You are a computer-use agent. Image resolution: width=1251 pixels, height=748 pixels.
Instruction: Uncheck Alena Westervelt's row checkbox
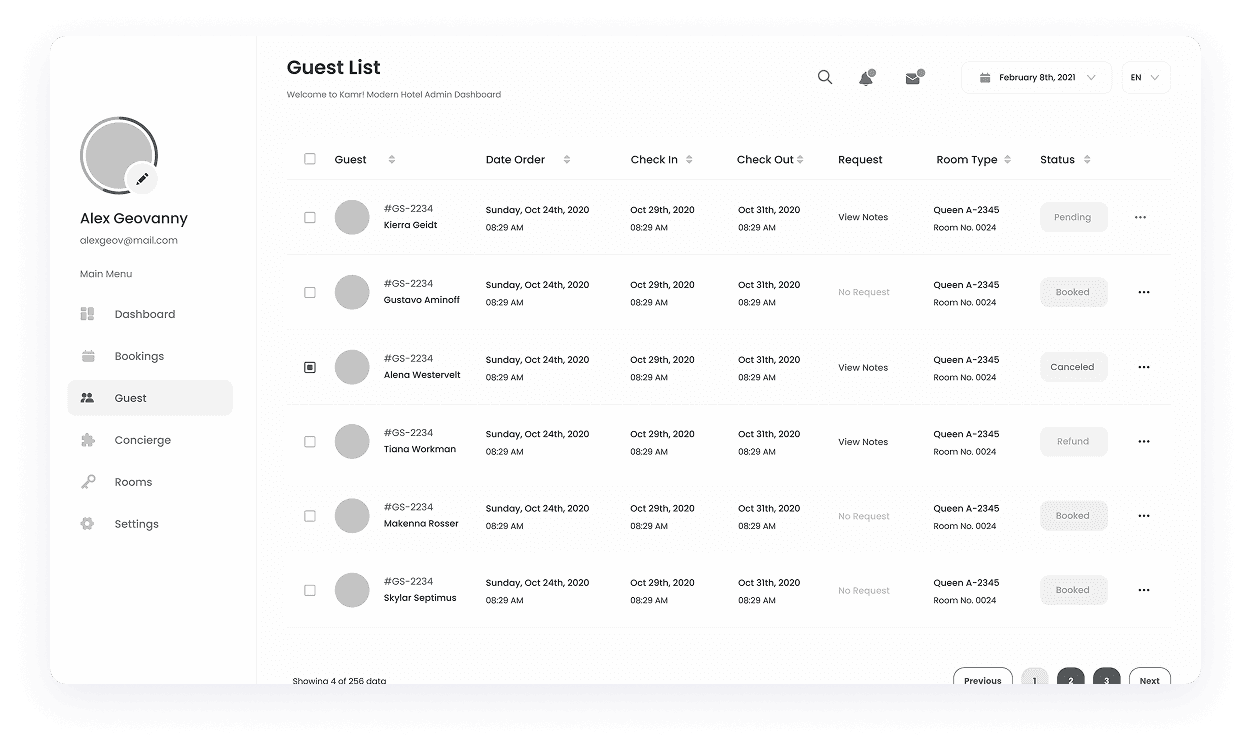tap(310, 367)
